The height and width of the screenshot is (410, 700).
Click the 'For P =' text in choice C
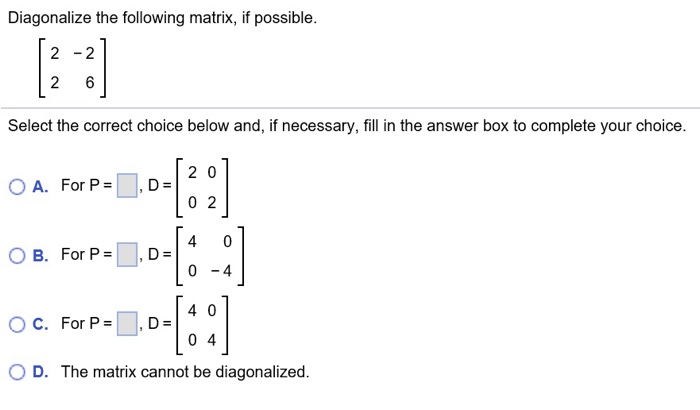87,323
